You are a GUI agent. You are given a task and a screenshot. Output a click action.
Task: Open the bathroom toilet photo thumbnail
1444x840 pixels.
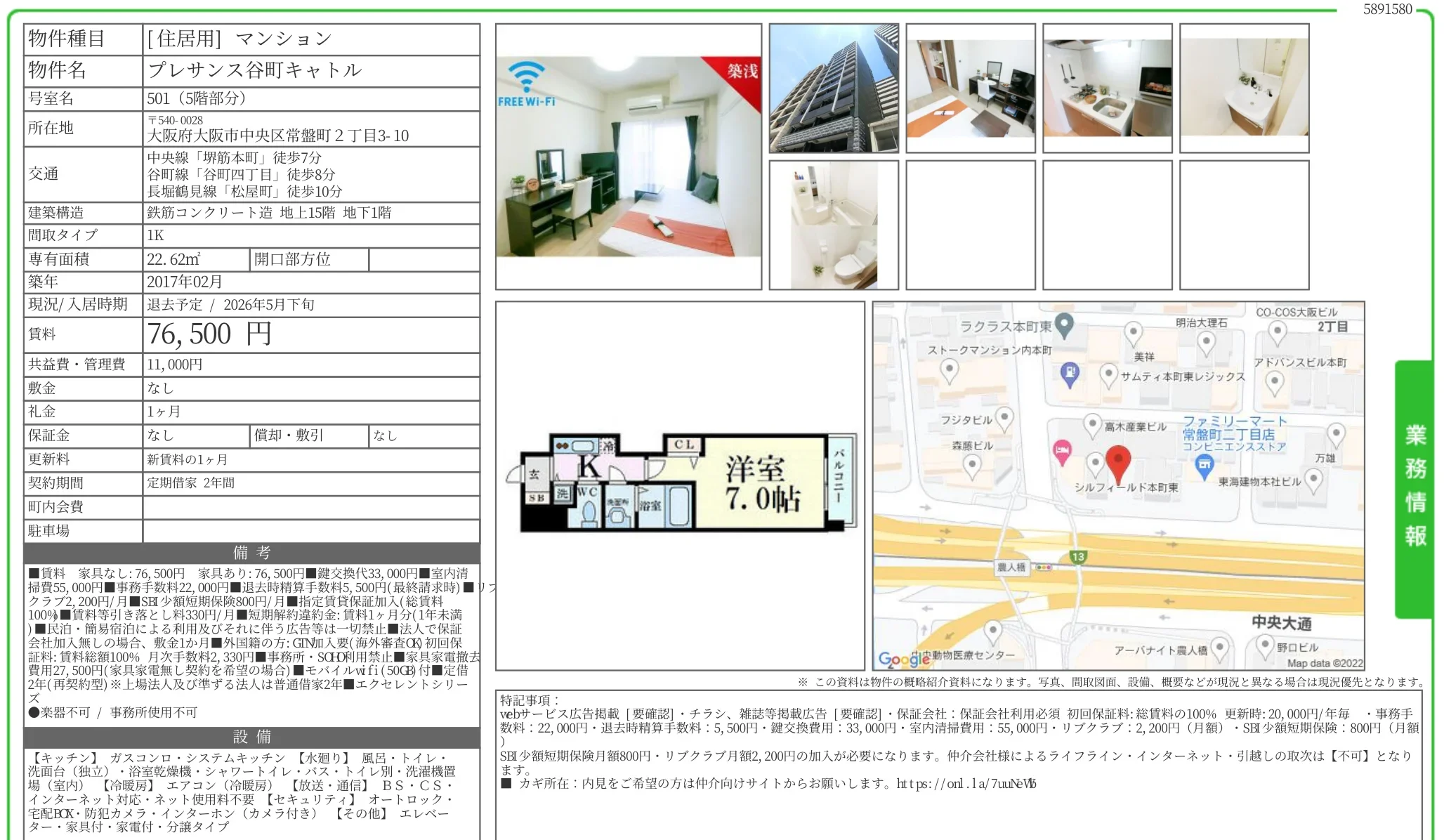834,225
